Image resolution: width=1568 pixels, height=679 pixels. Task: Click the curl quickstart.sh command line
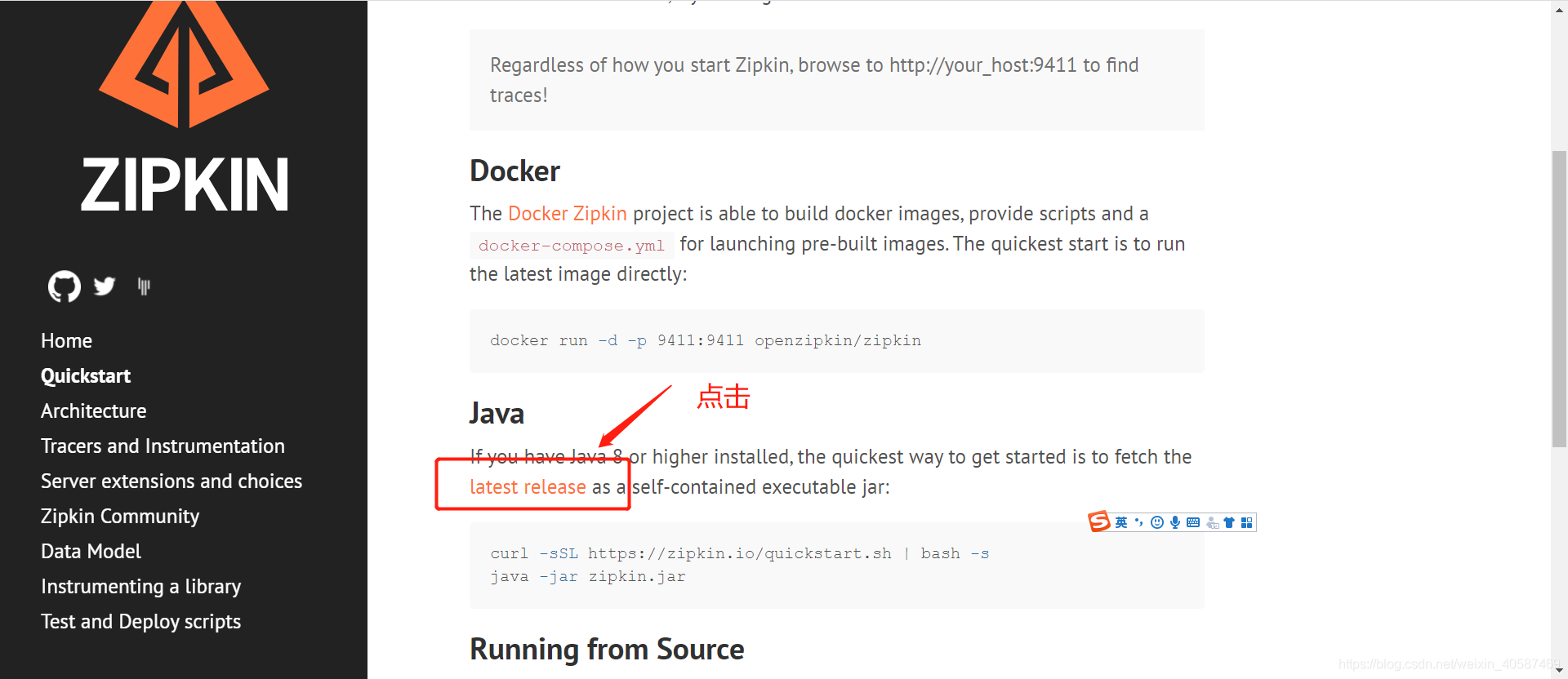pos(740,553)
